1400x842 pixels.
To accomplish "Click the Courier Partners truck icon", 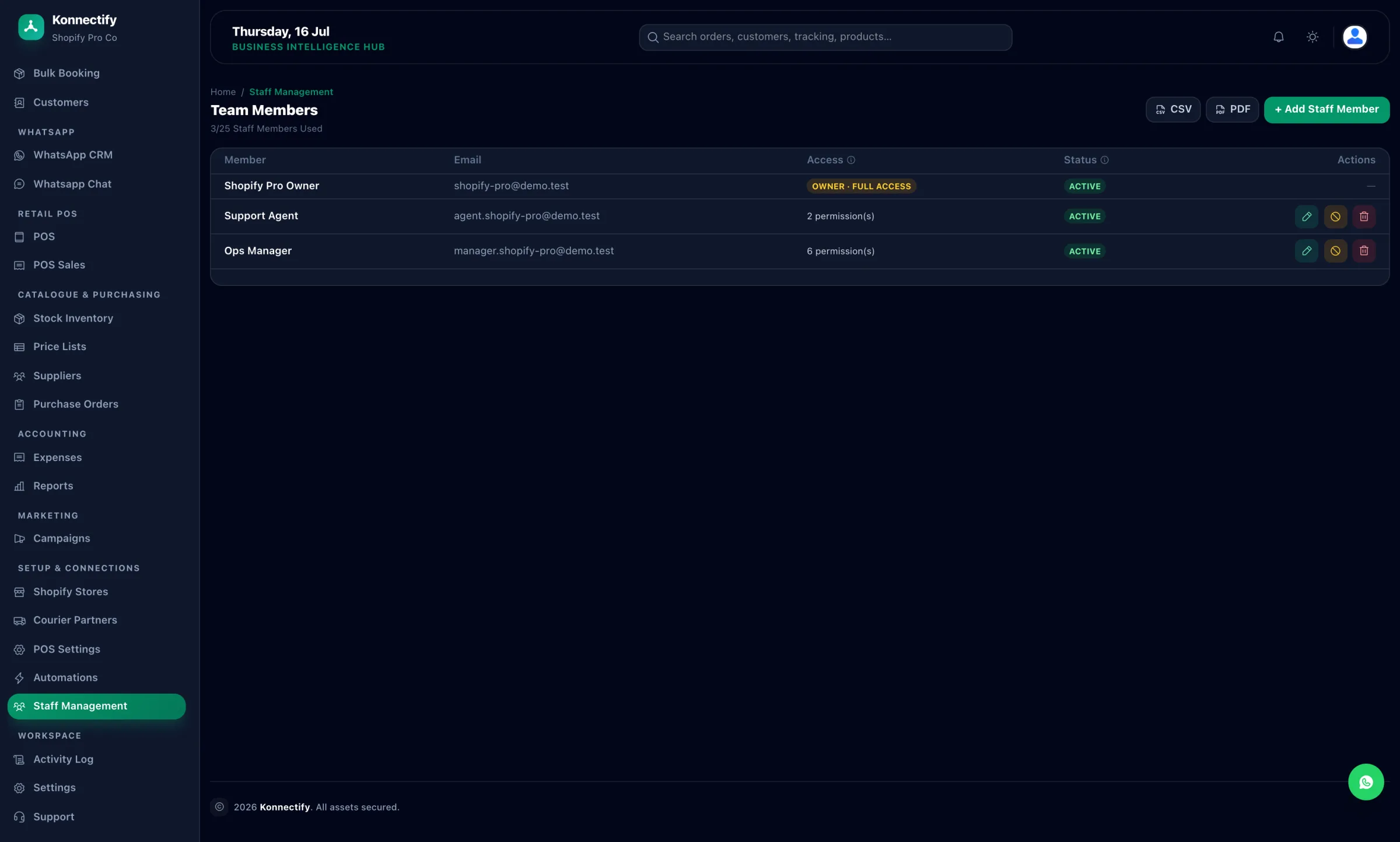I will tap(19, 621).
